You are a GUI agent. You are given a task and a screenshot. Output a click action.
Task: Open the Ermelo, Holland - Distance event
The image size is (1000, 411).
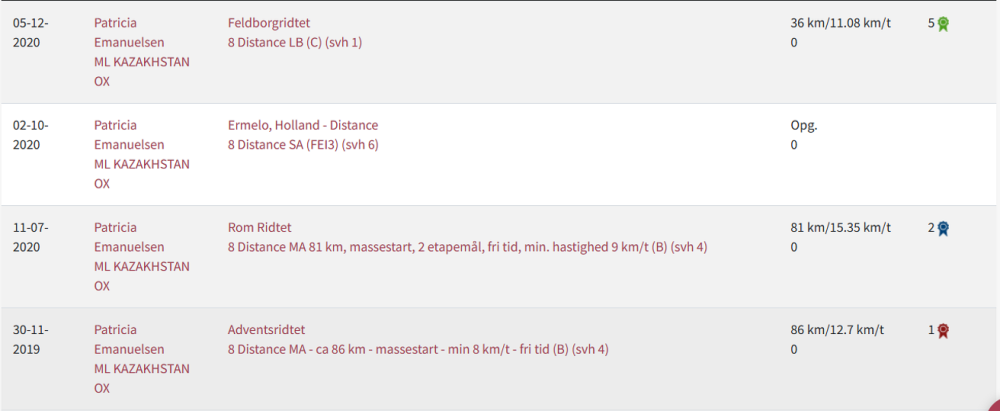coord(303,125)
